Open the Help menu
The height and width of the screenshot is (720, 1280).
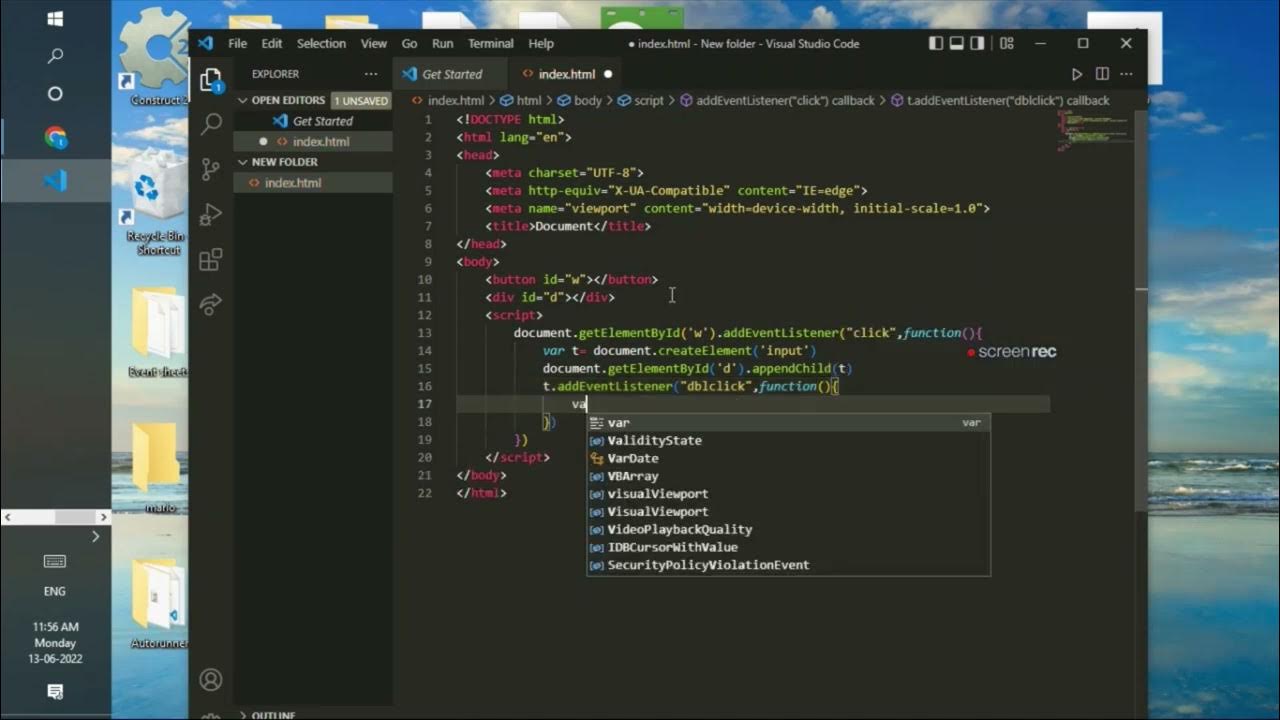pos(541,43)
